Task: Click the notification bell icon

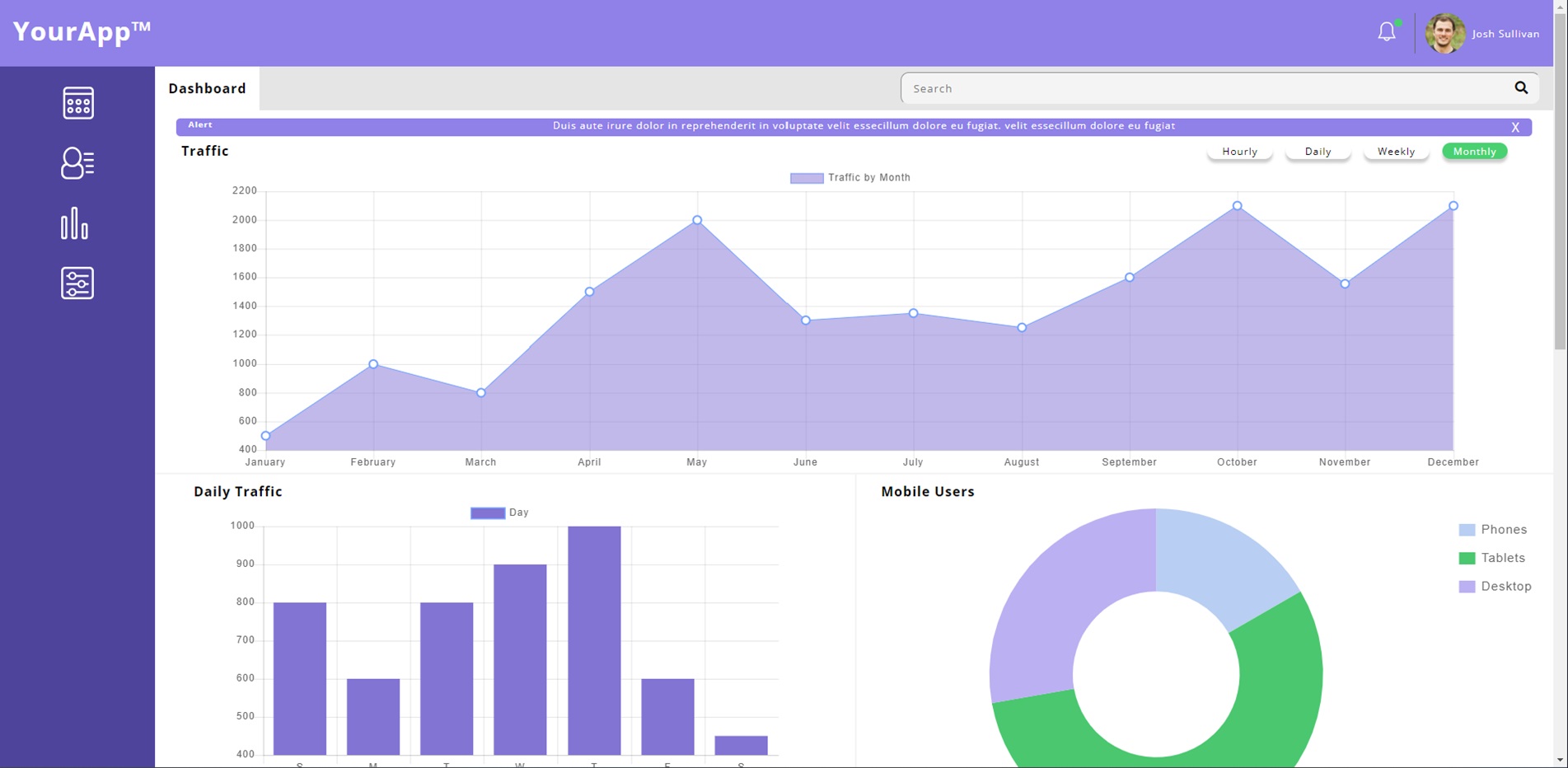Action: tap(1387, 32)
